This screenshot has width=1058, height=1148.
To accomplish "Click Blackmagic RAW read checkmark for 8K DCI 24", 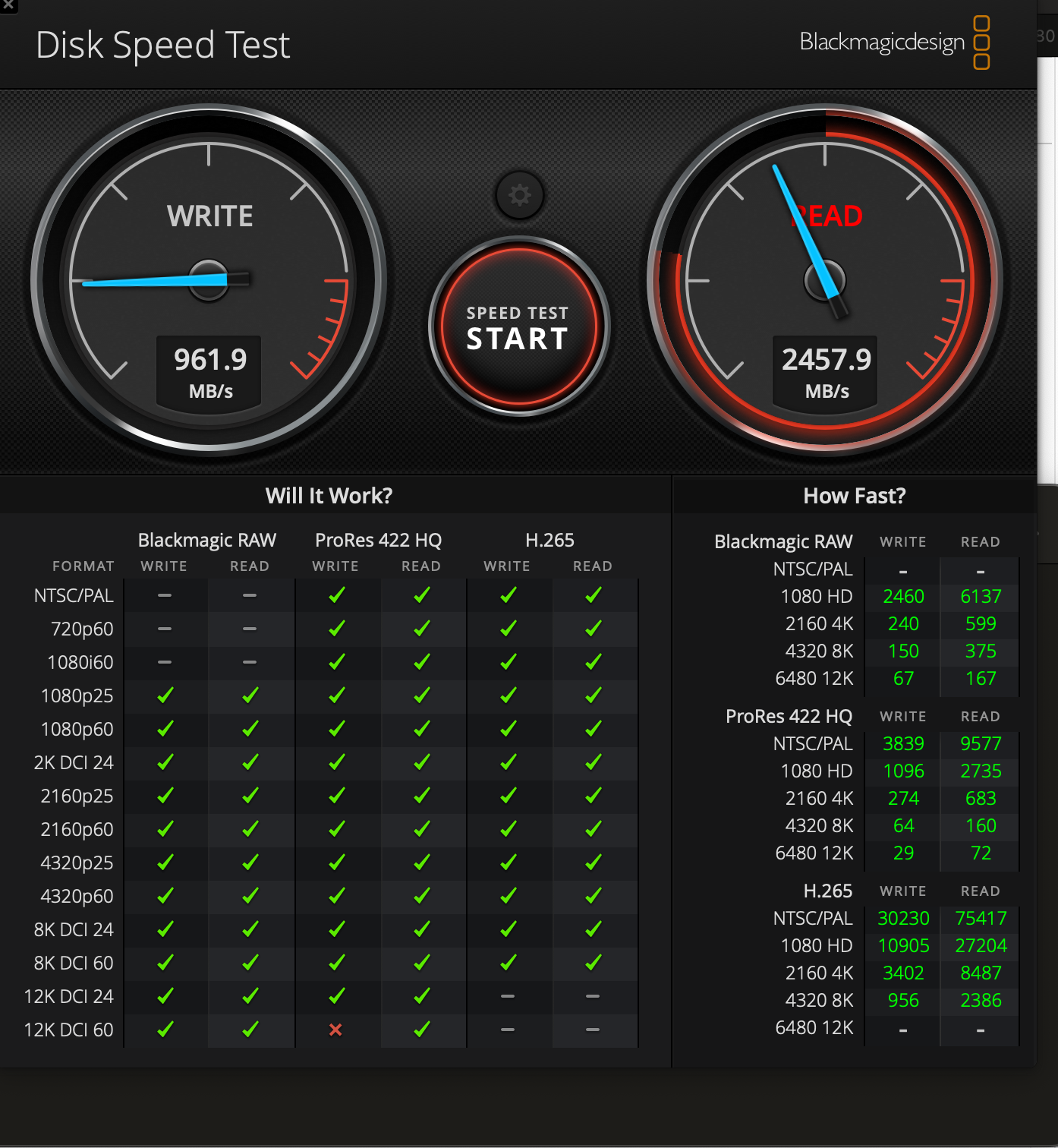I will click(250, 929).
